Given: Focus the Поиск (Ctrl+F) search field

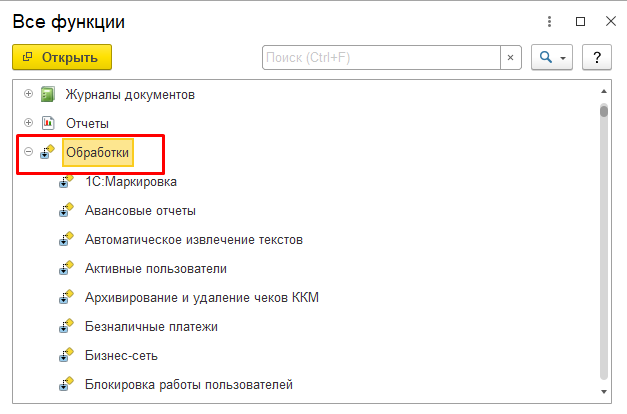Looking at the screenshot, I should click(381, 58).
